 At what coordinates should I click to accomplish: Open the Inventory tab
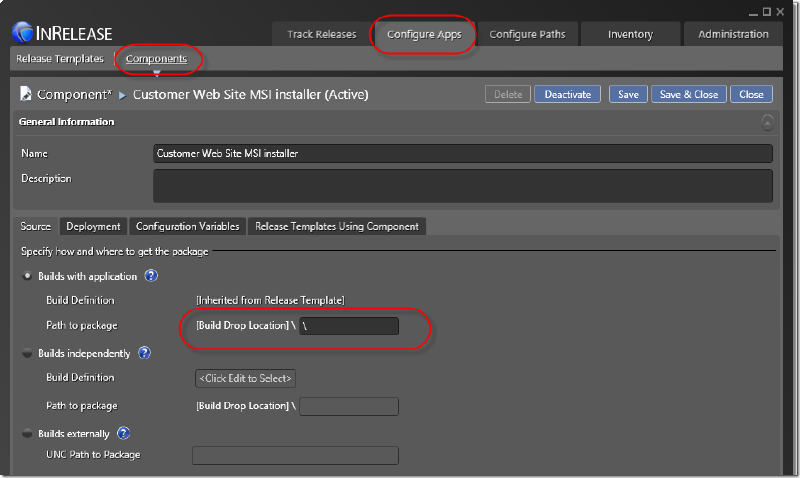(x=631, y=34)
